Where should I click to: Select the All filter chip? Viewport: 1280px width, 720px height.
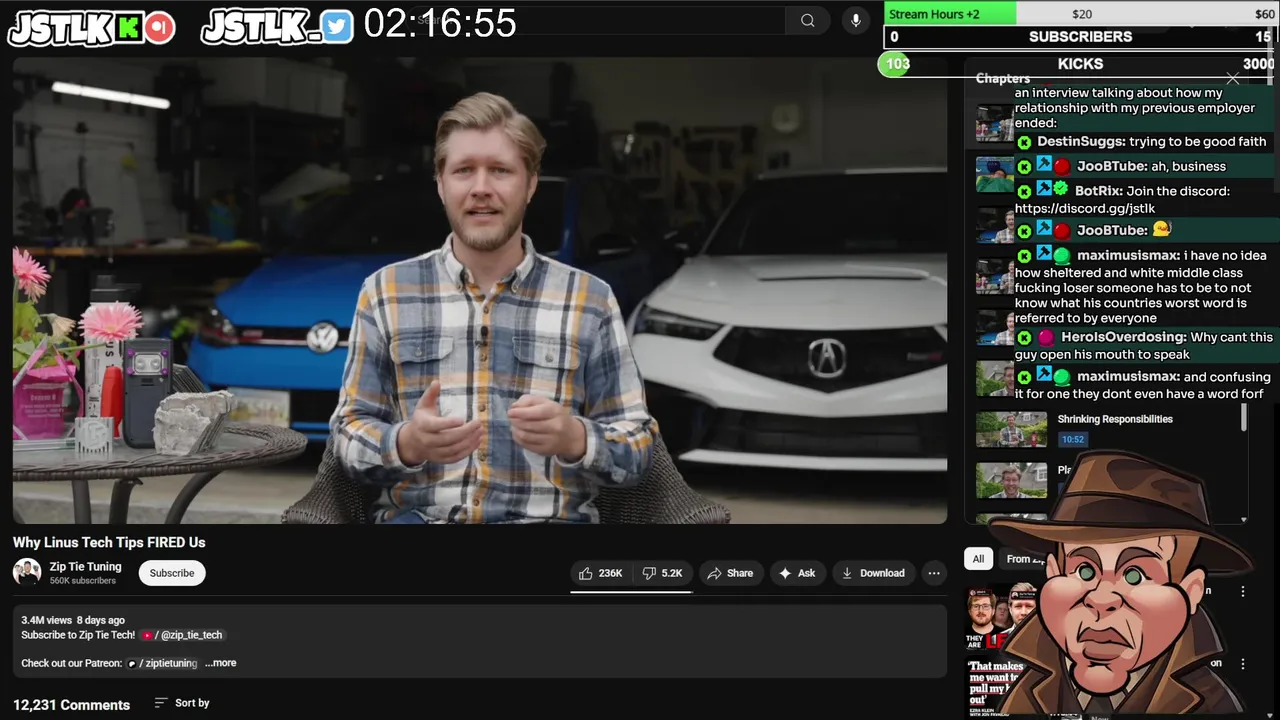[978, 559]
